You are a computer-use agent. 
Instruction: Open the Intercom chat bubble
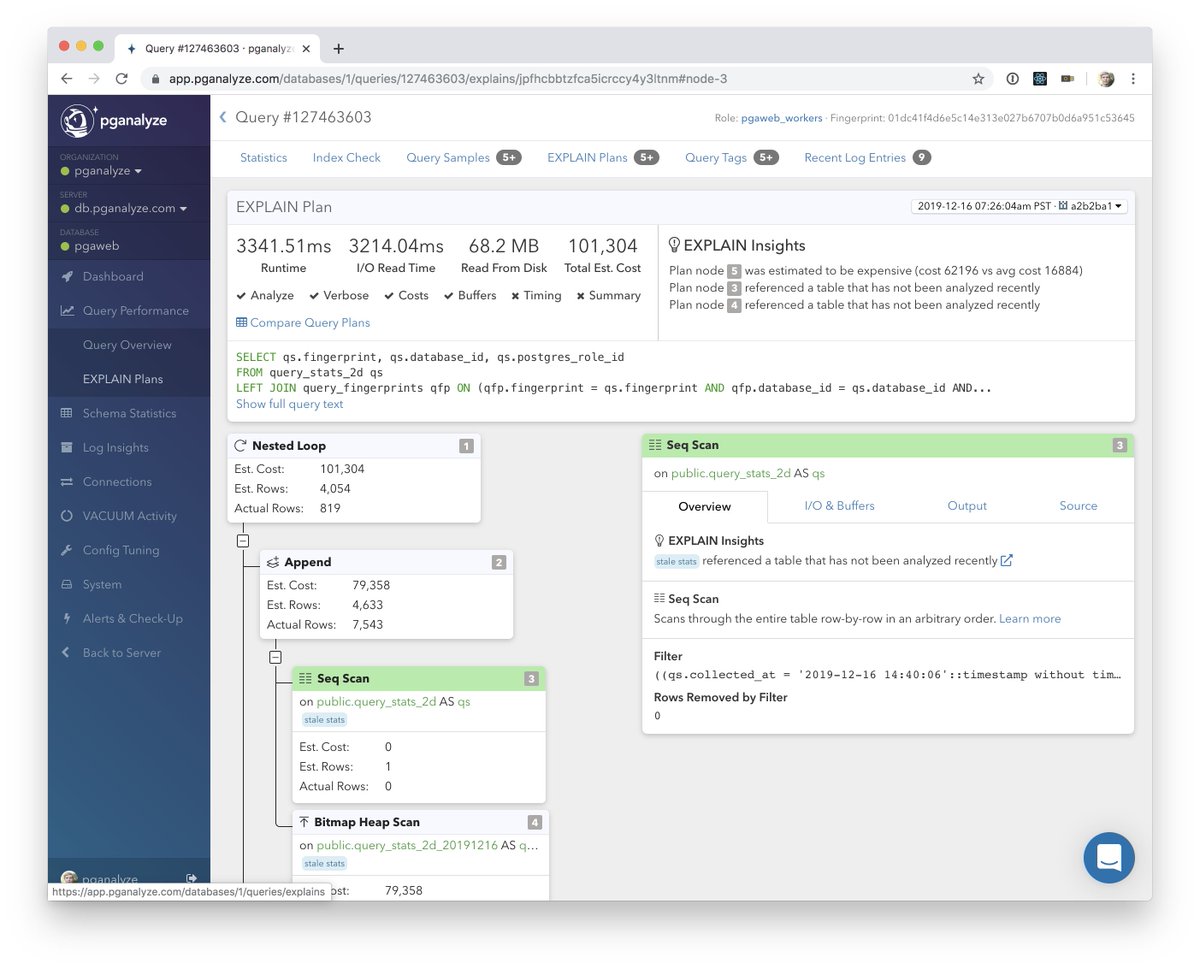1109,857
